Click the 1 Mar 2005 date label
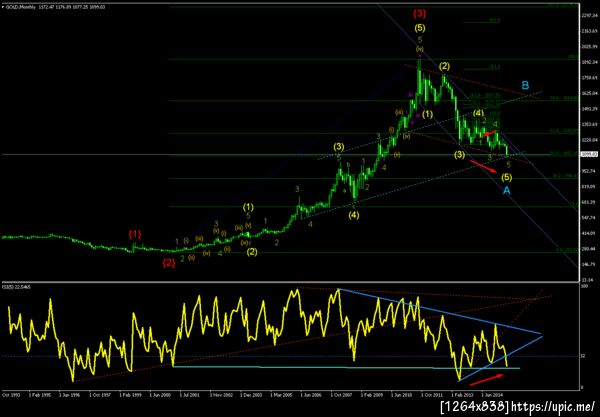The height and width of the screenshot is (417, 600). (x=281, y=394)
